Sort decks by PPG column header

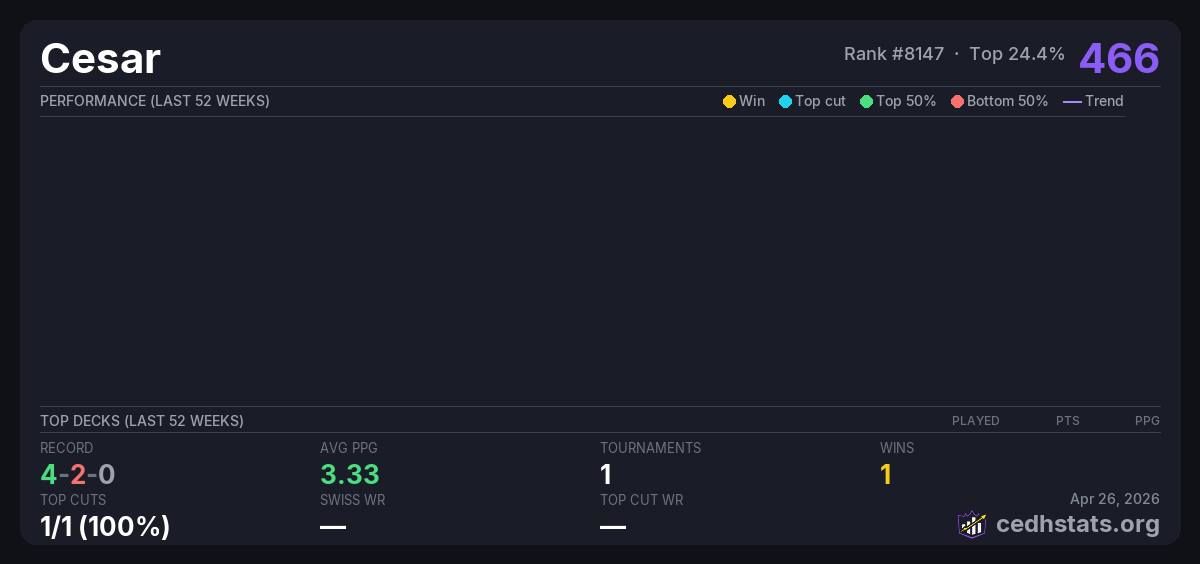click(1147, 421)
